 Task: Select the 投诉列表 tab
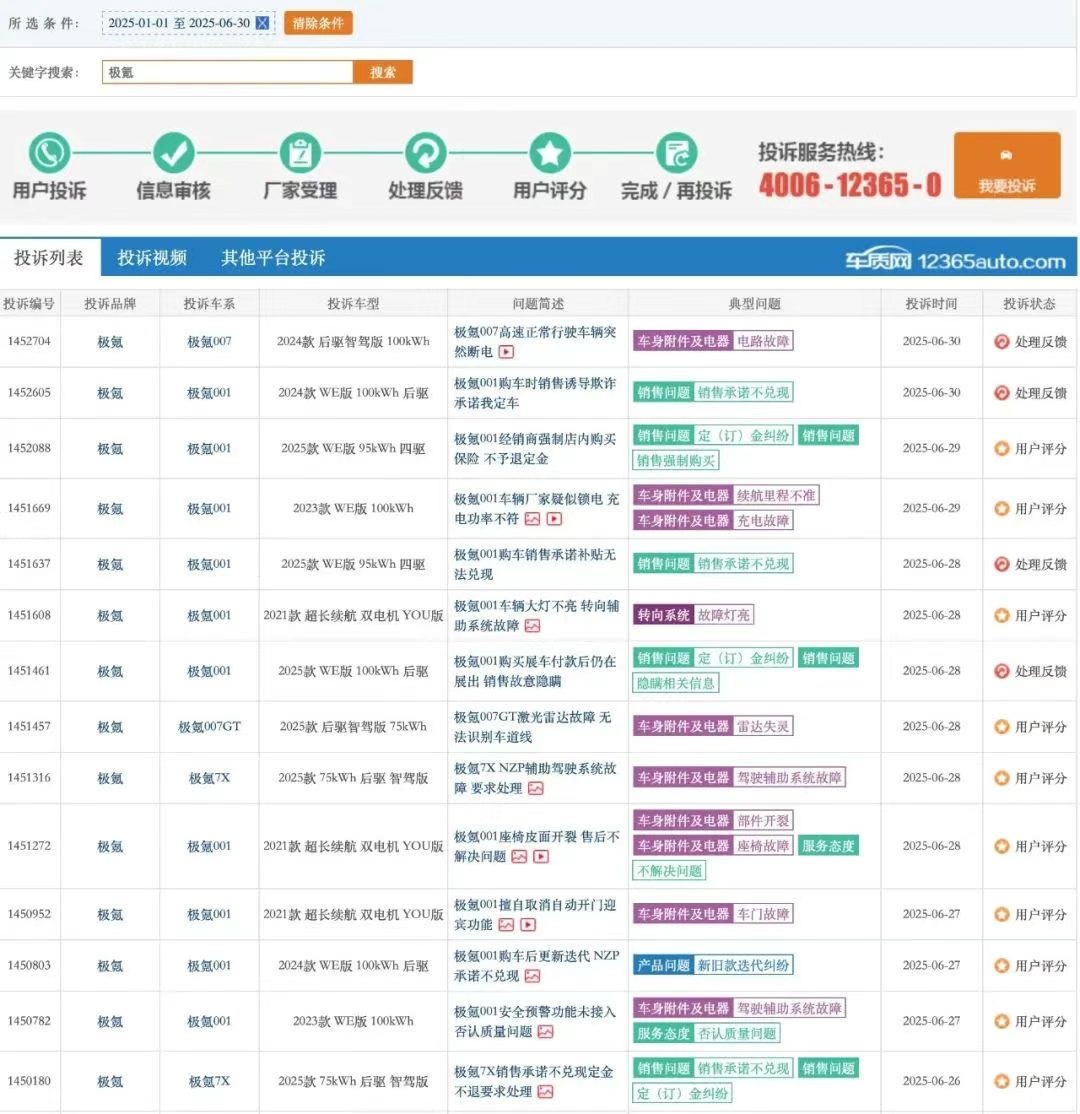click(x=49, y=257)
